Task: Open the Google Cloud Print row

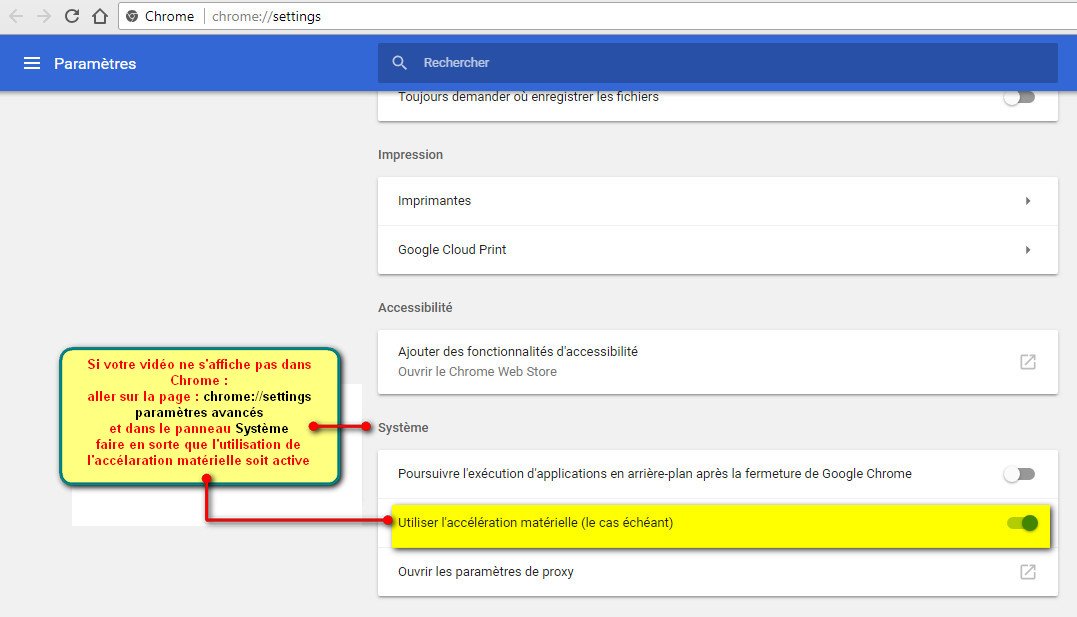Action: pos(718,249)
